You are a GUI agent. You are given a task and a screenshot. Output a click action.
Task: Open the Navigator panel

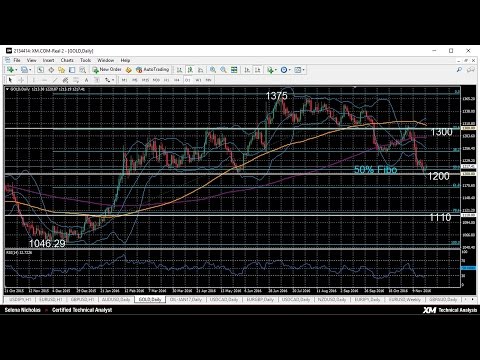[61, 70]
